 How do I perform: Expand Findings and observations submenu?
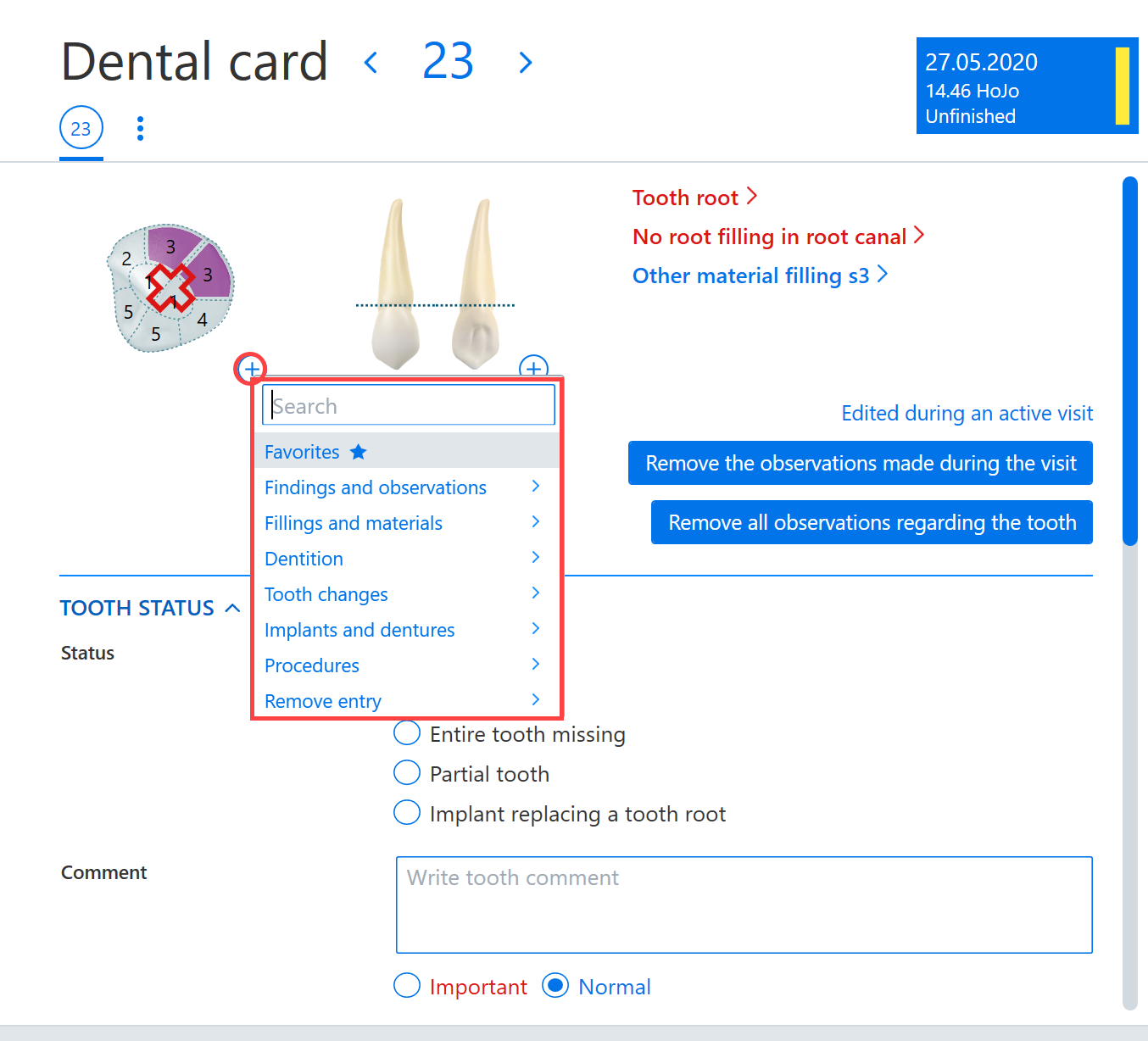point(407,487)
